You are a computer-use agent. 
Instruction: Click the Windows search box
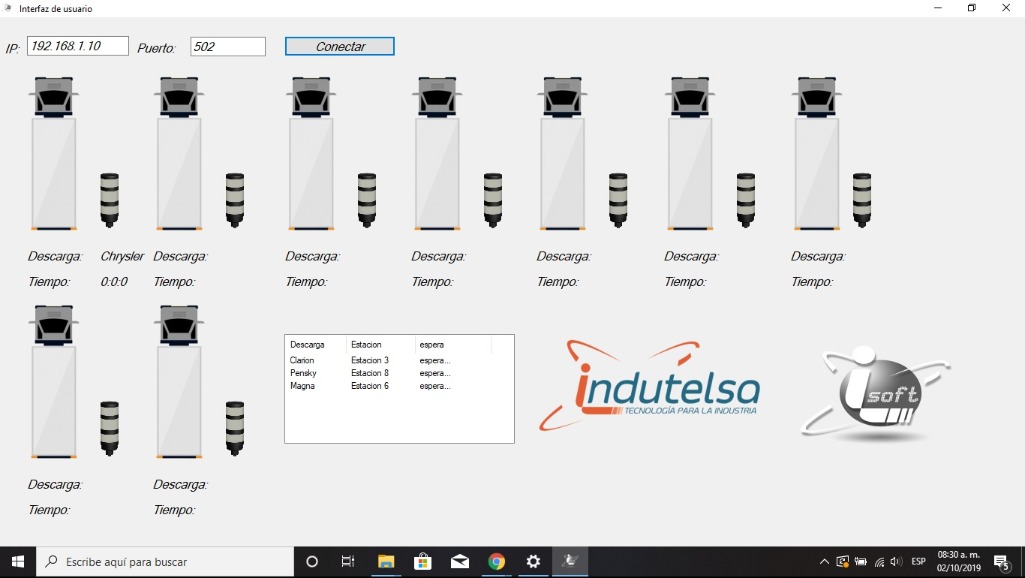pos(165,562)
